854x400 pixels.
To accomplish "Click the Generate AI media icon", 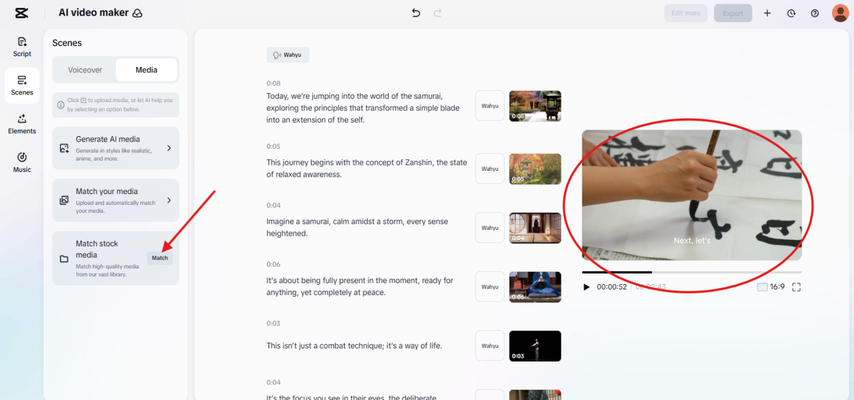I will [64, 148].
